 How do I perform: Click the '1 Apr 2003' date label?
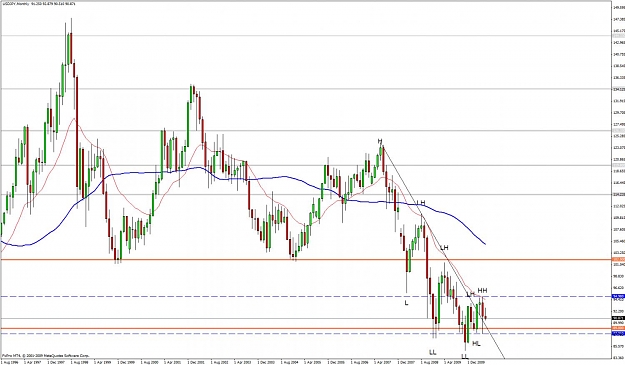tap(242, 363)
